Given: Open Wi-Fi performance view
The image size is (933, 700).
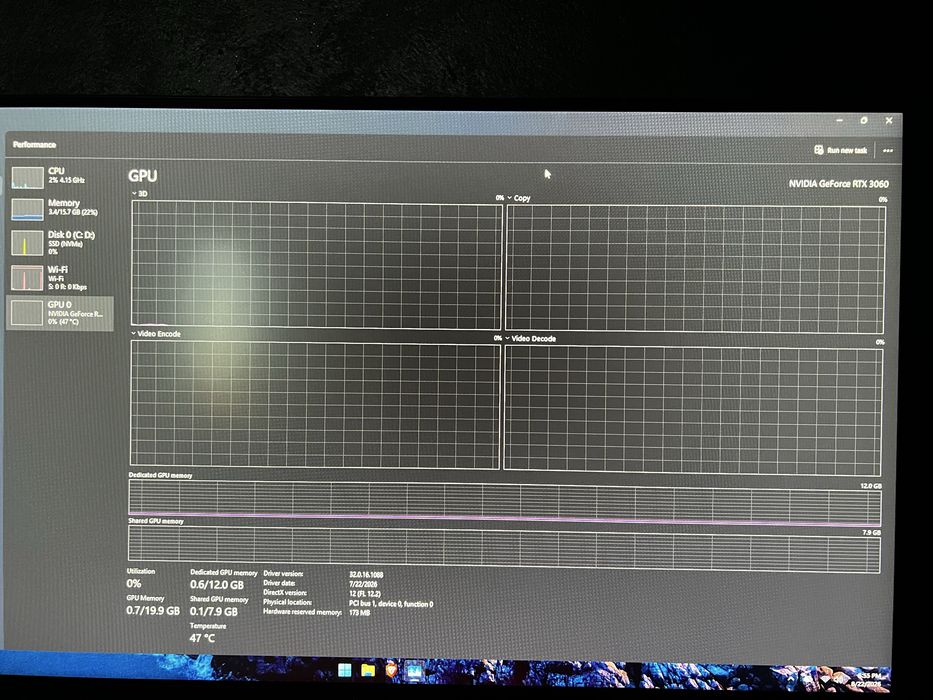Looking at the screenshot, I should pyautogui.click(x=60, y=278).
